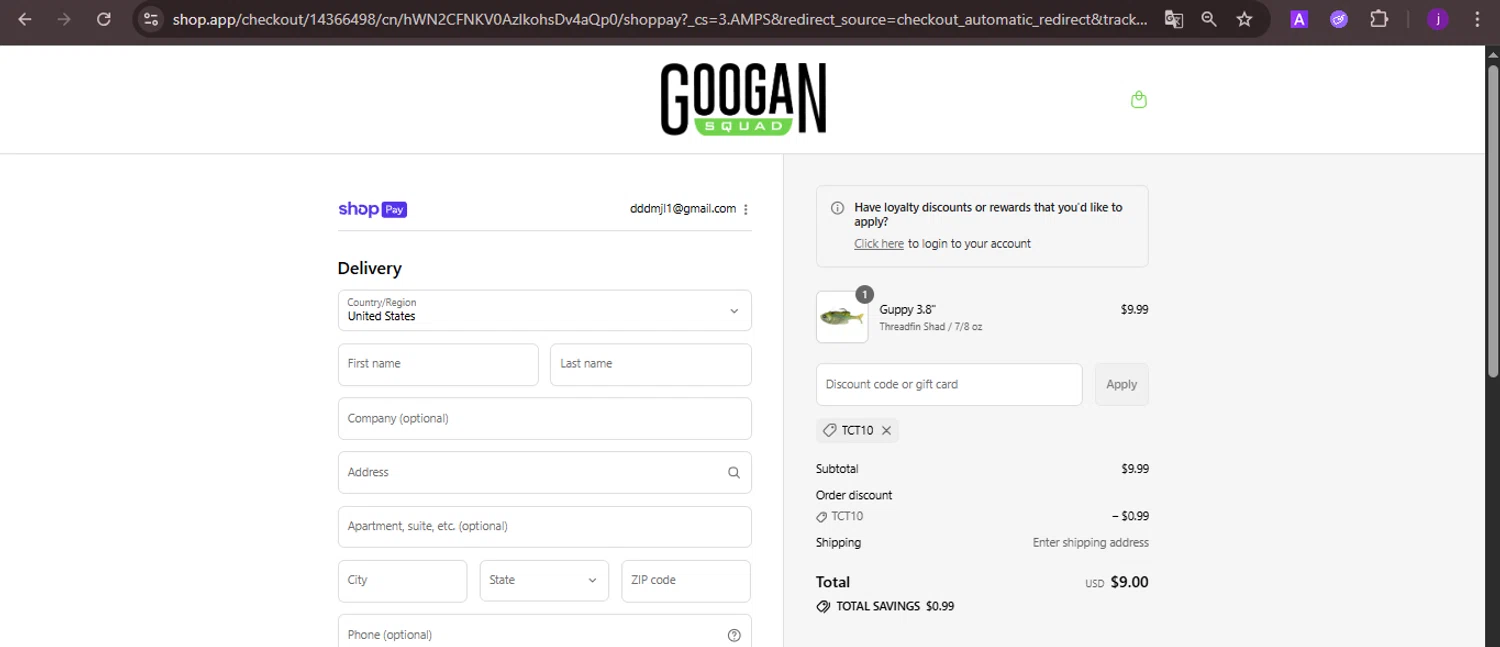Reload the checkout page
The height and width of the screenshot is (647, 1500).
tap(103, 19)
